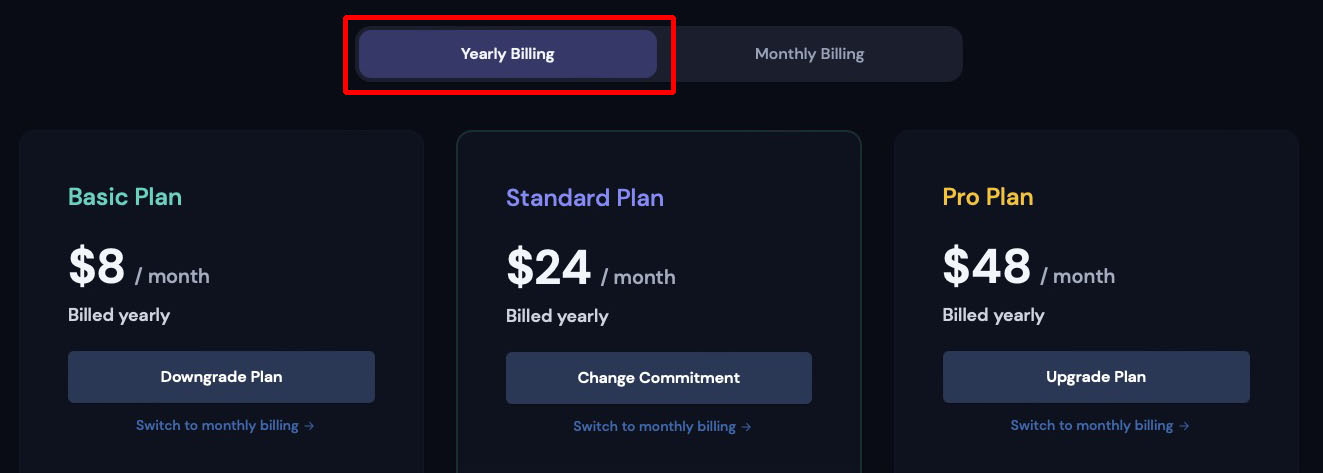The height and width of the screenshot is (473, 1323).
Task: Switch to Monthly Billing option
Action: [x=809, y=54]
